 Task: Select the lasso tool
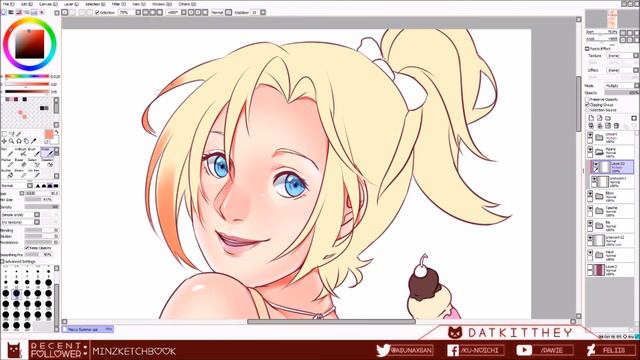click(x=11, y=134)
